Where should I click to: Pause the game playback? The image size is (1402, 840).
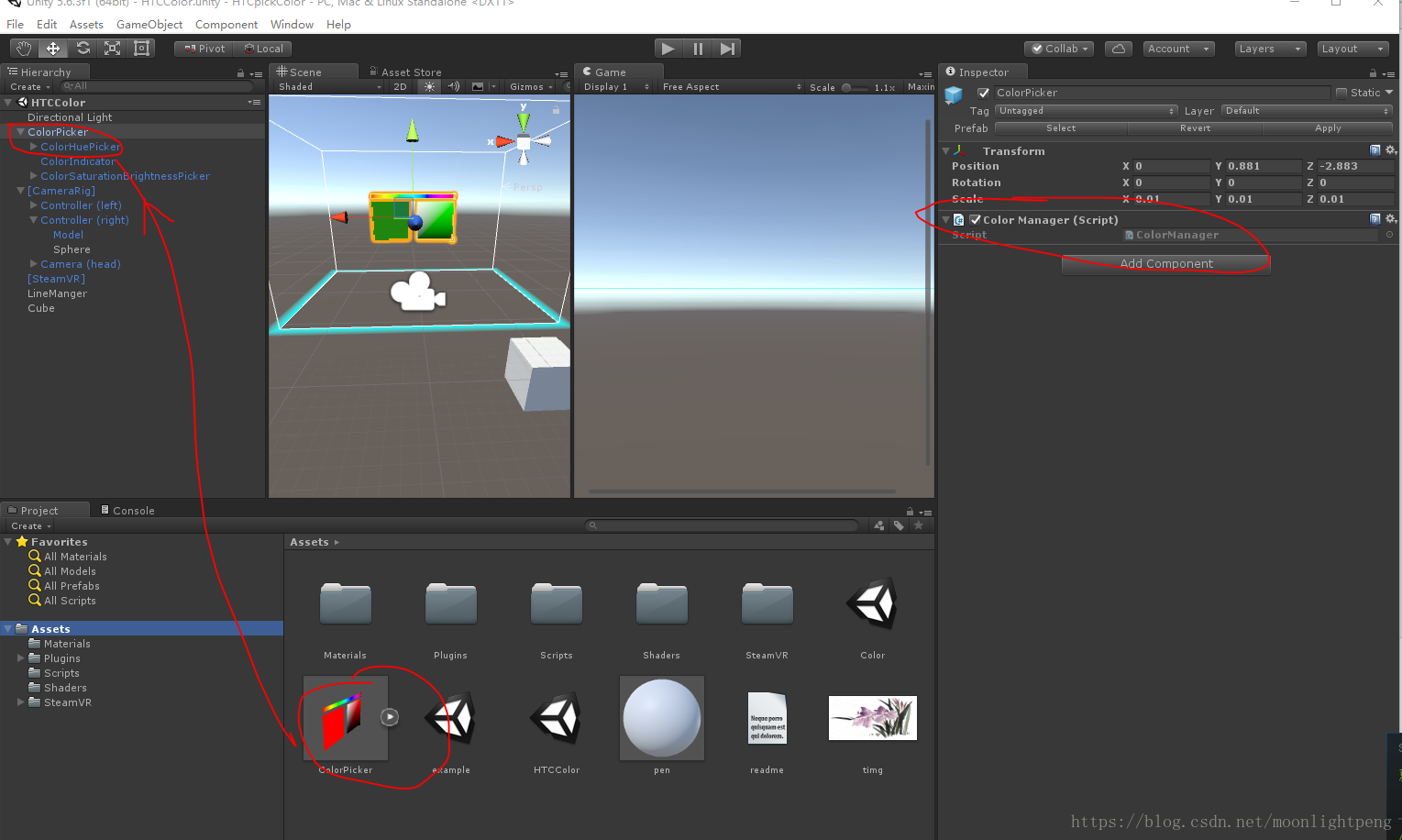coord(698,49)
